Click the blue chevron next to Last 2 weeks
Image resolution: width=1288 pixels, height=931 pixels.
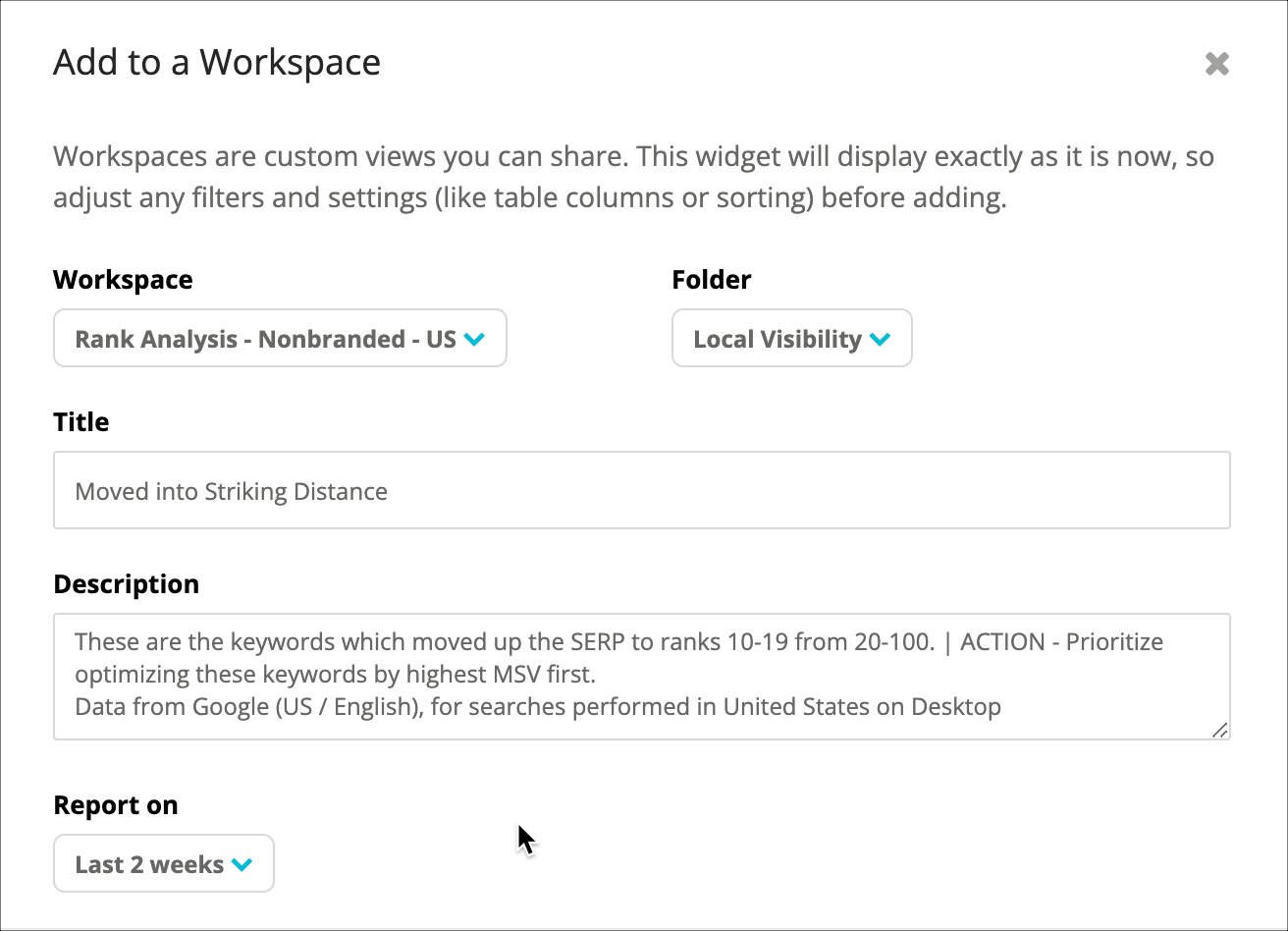click(241, 865)
